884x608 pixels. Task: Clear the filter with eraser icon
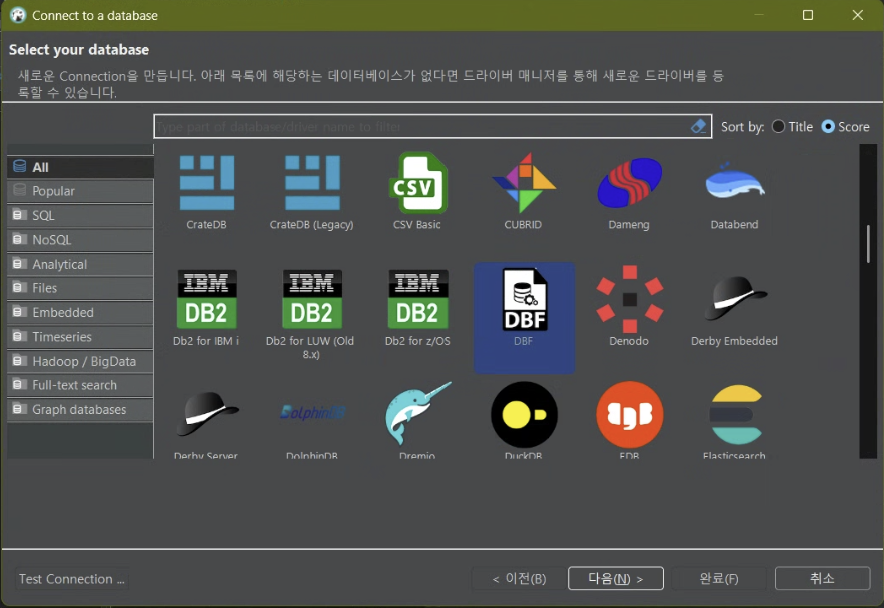point(698,126)
